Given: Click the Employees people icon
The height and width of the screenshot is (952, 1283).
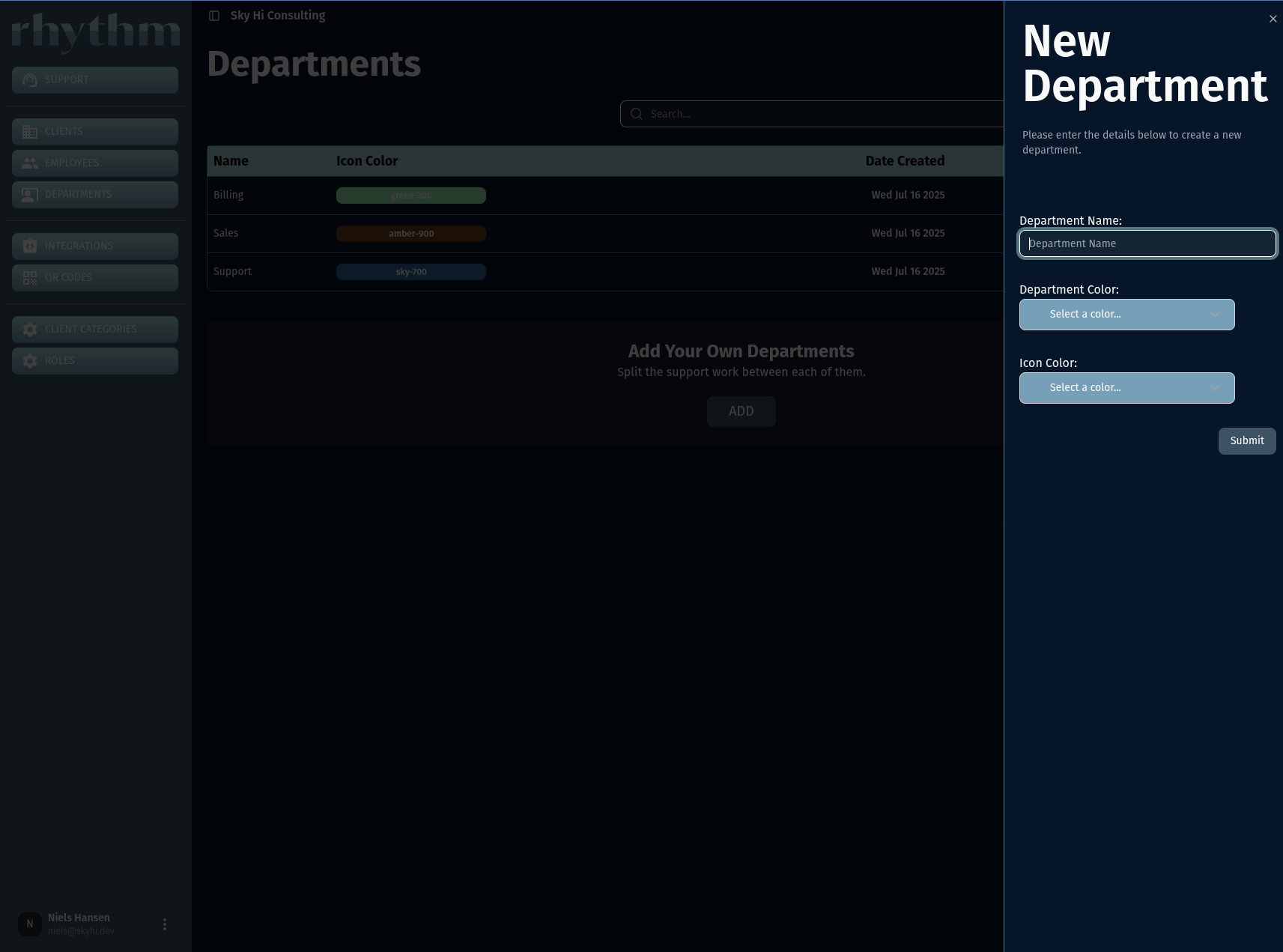Looking at the screenshot, I should coord(30,163).
